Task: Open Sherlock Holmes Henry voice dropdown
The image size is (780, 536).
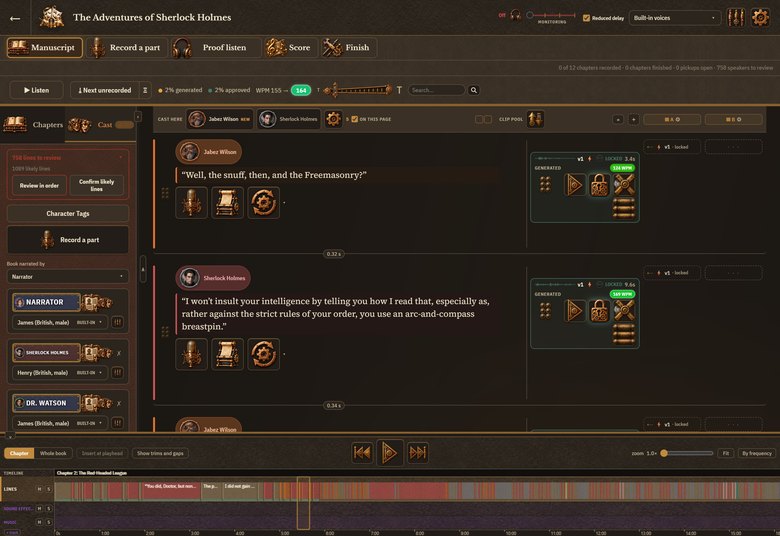Action: [x=59, y=373]
